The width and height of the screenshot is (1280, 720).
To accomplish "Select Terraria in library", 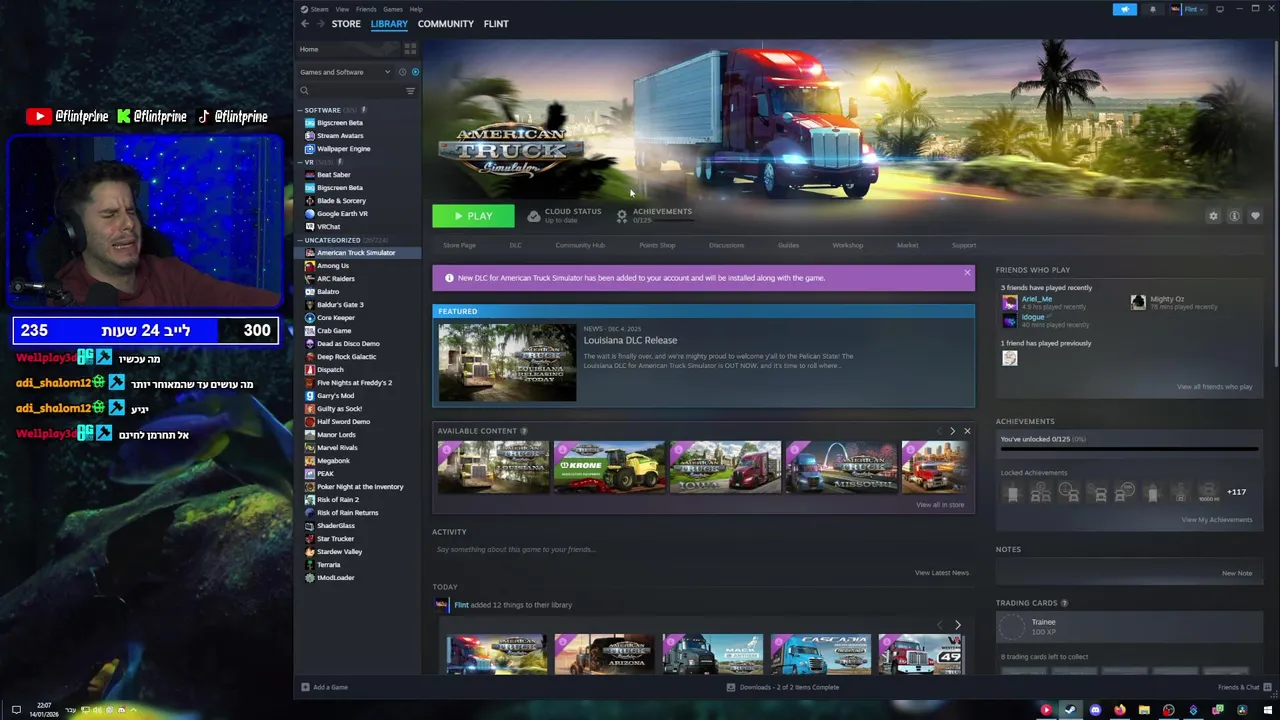I will point(328,564).
